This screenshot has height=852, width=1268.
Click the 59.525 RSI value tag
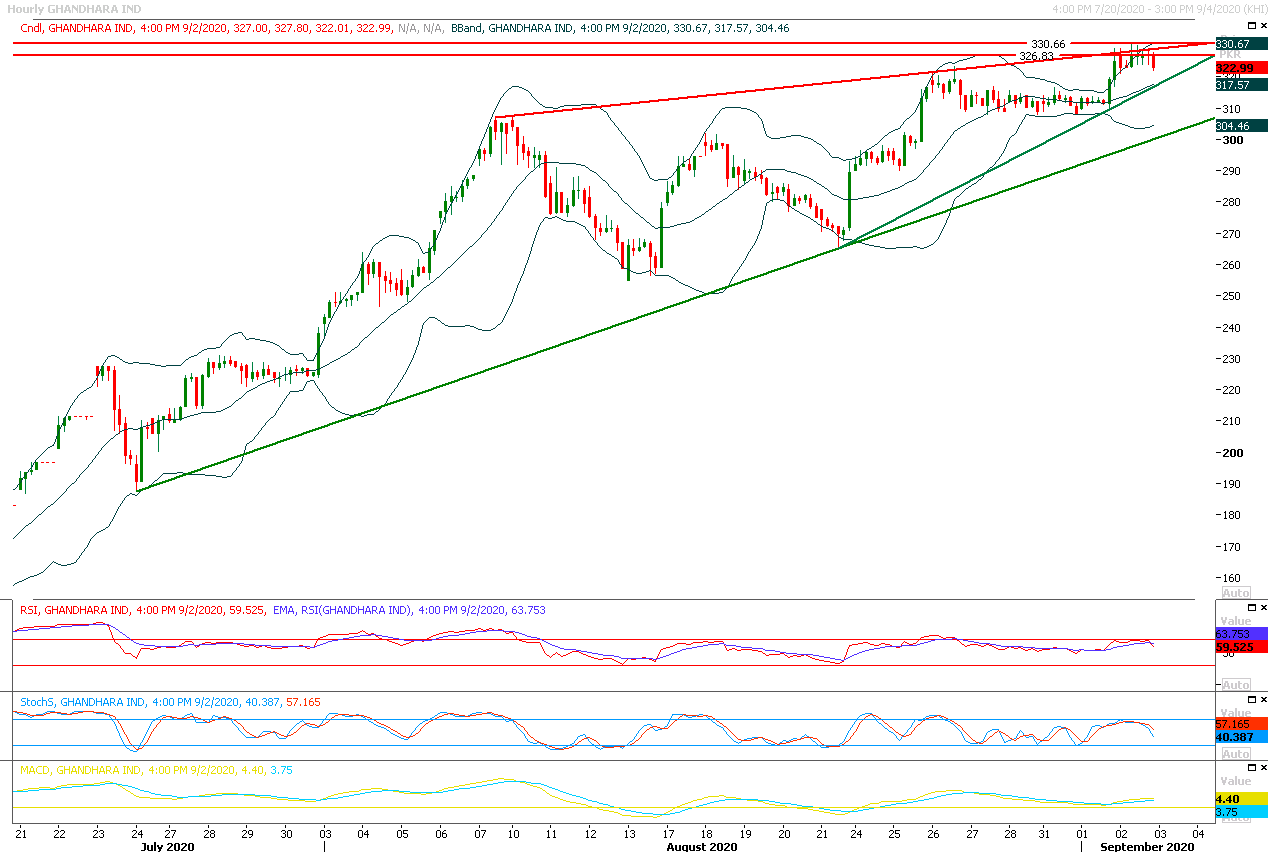coord(1241,648)
